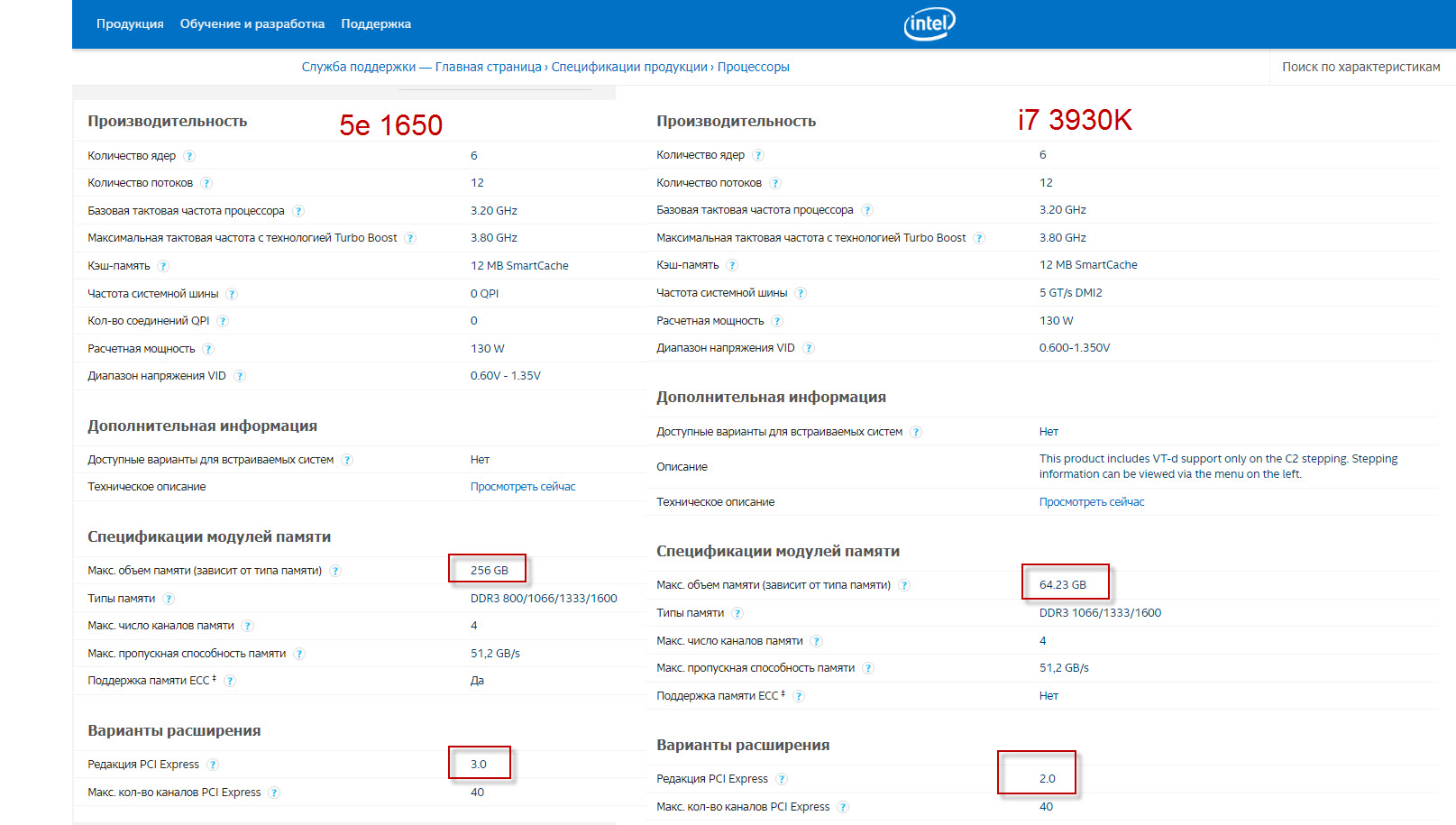Open the Продукция menu
1456x825 pixels.
point(130,24)
